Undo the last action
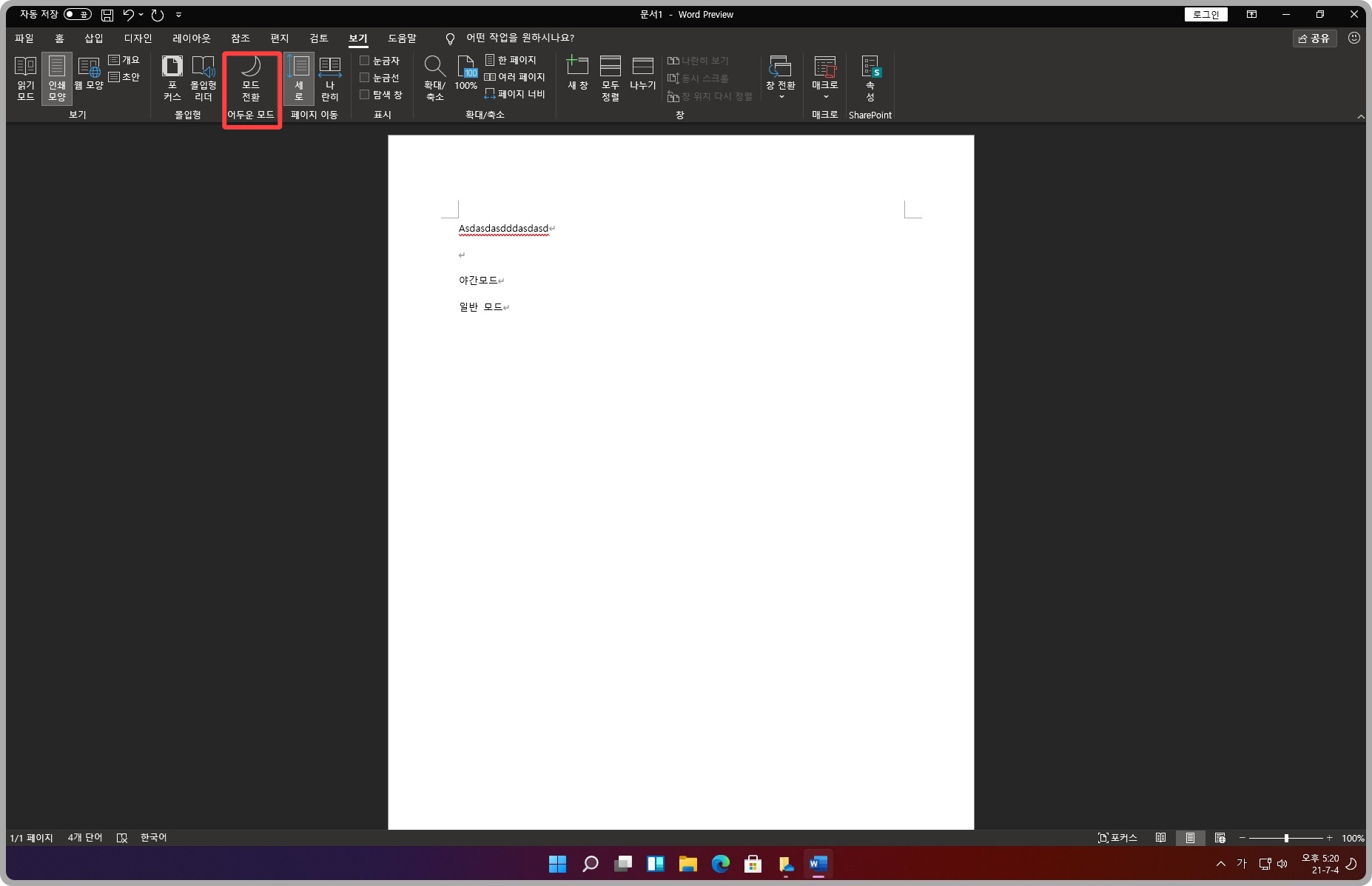The image size is (1372, 886). pos(129,15)
